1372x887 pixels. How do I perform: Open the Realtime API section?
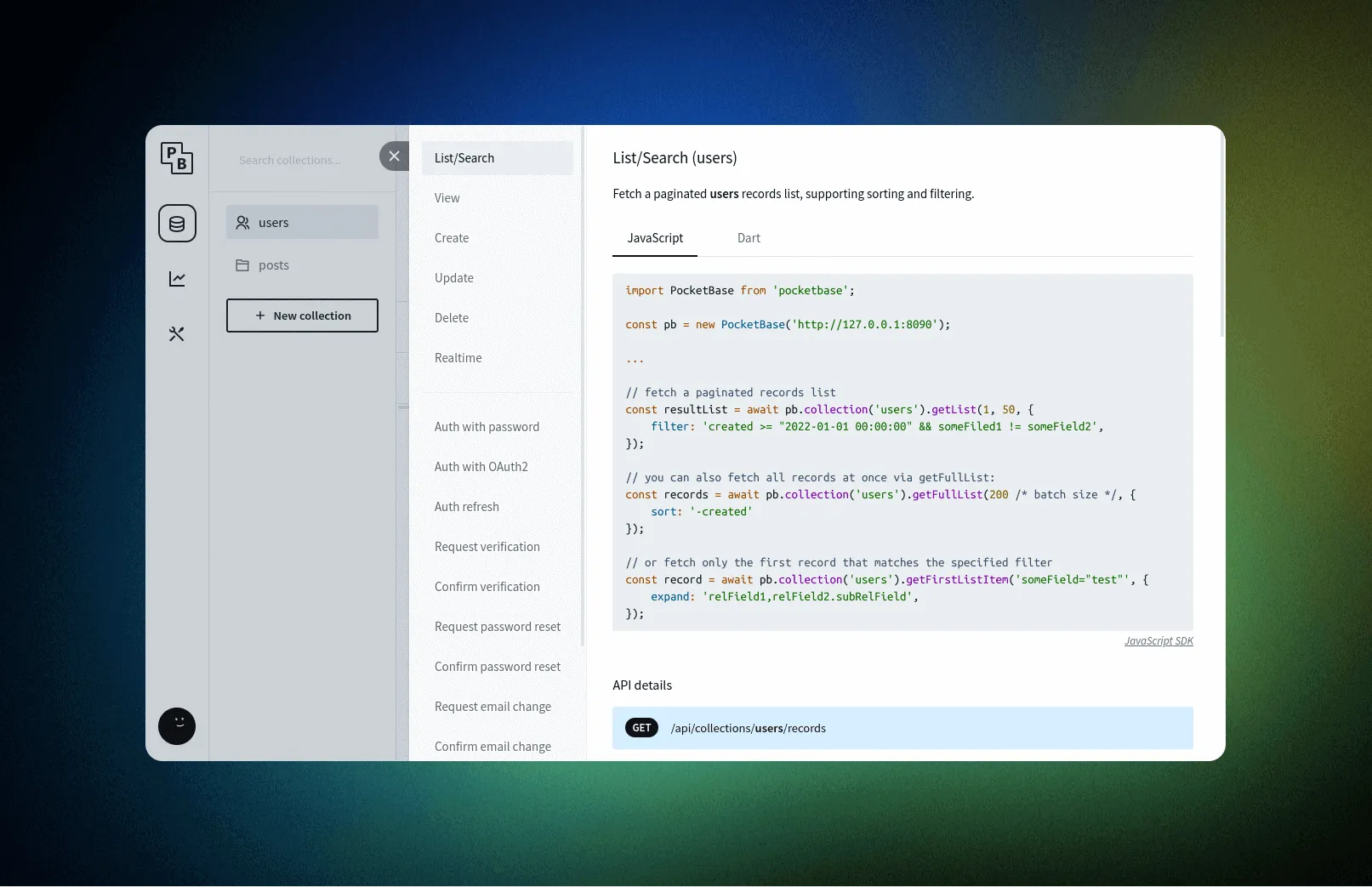click(498, 358)
